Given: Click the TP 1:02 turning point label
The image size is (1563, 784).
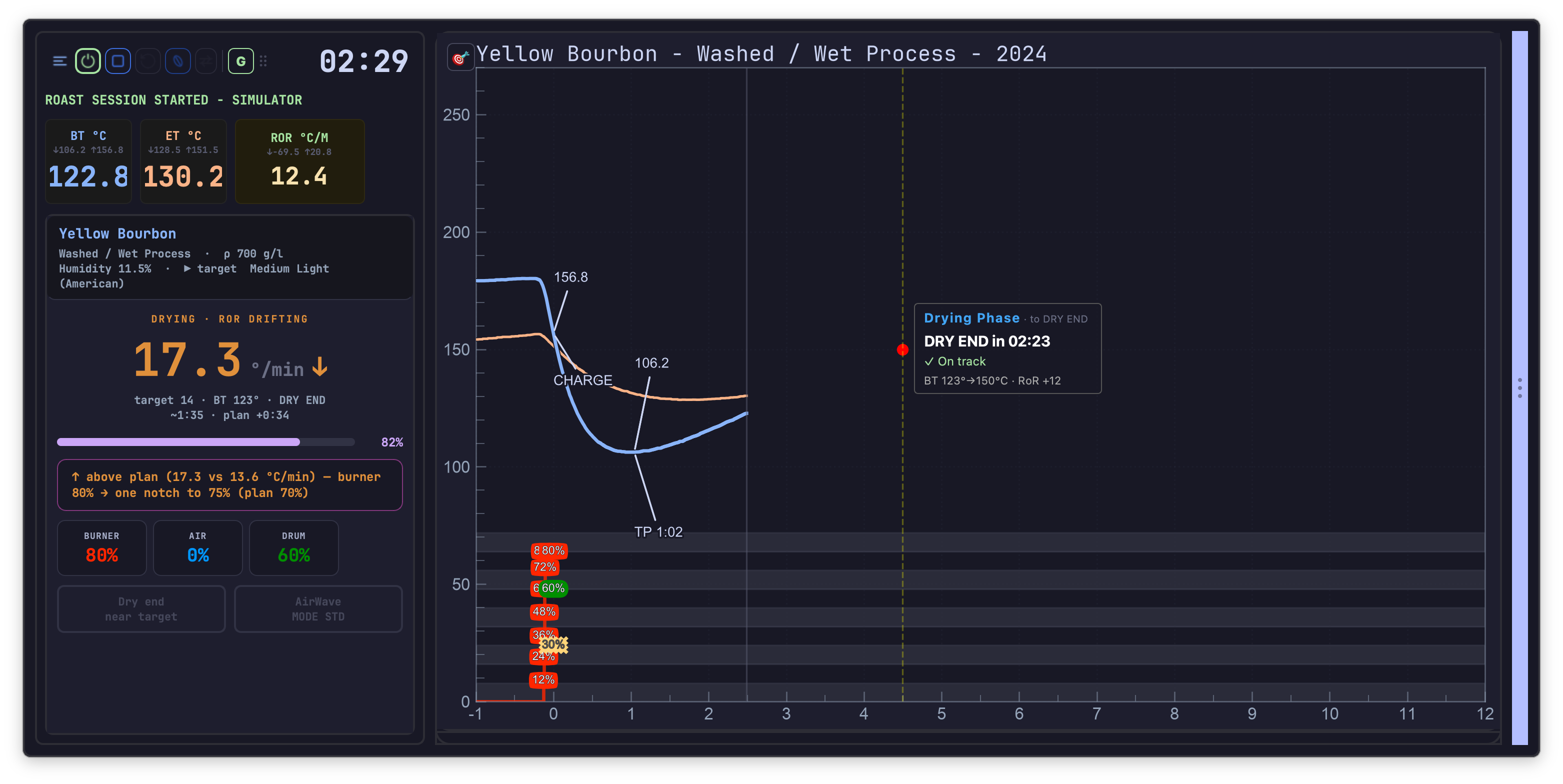Looking at the screenshot, I should pyautogui.click(x=658, y=532).
